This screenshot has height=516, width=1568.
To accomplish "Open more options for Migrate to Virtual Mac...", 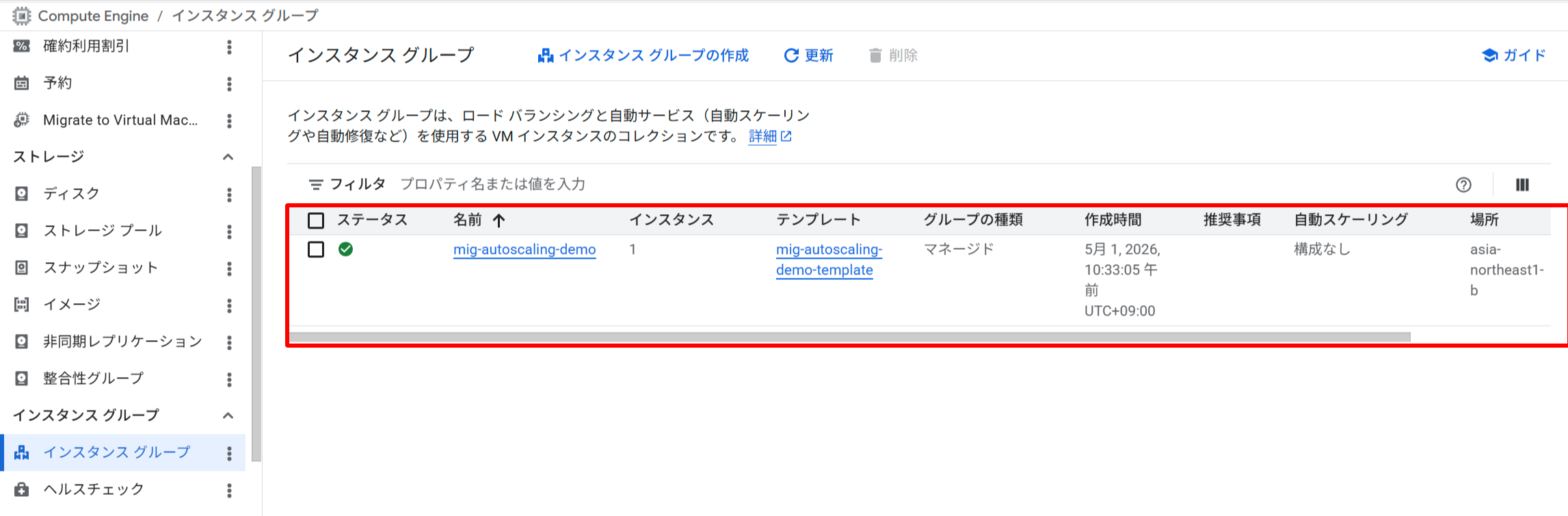I will coord(229,120).
